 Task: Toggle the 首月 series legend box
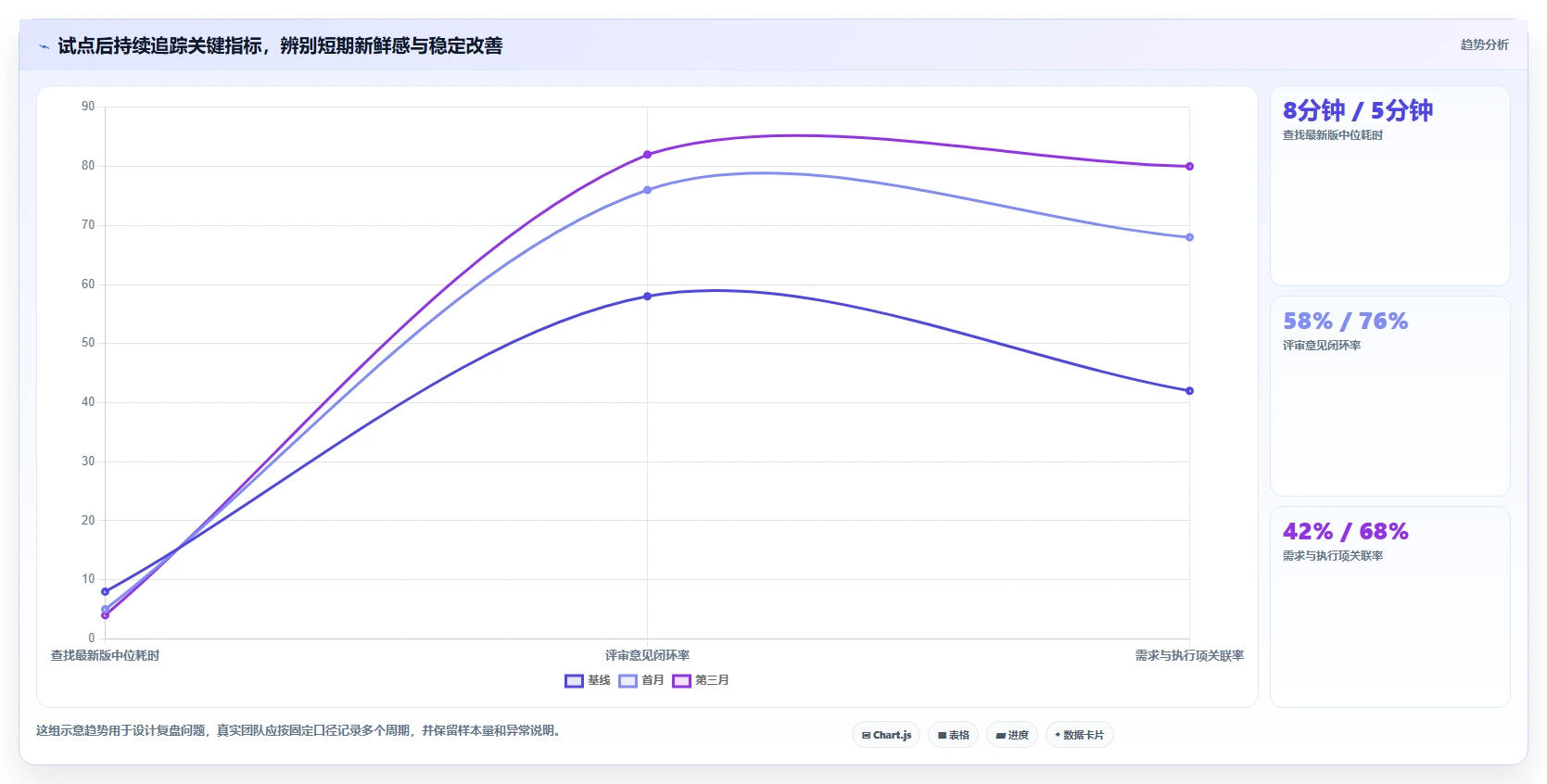(628, 681)
